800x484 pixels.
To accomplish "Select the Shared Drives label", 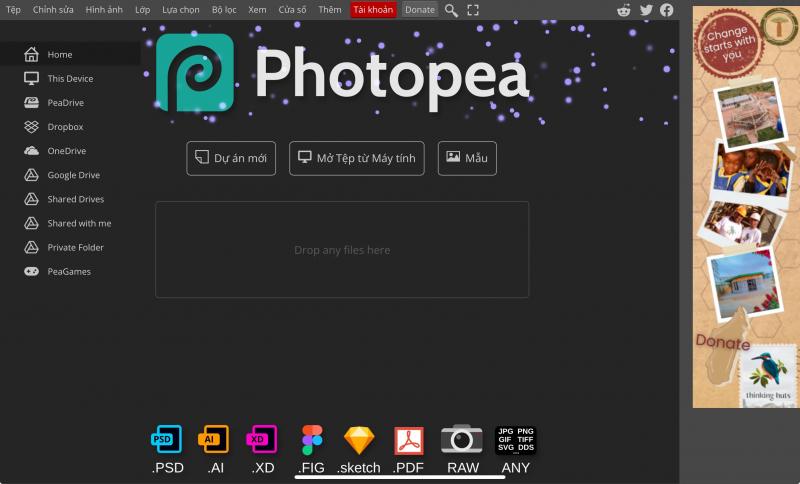I will 76,199.
